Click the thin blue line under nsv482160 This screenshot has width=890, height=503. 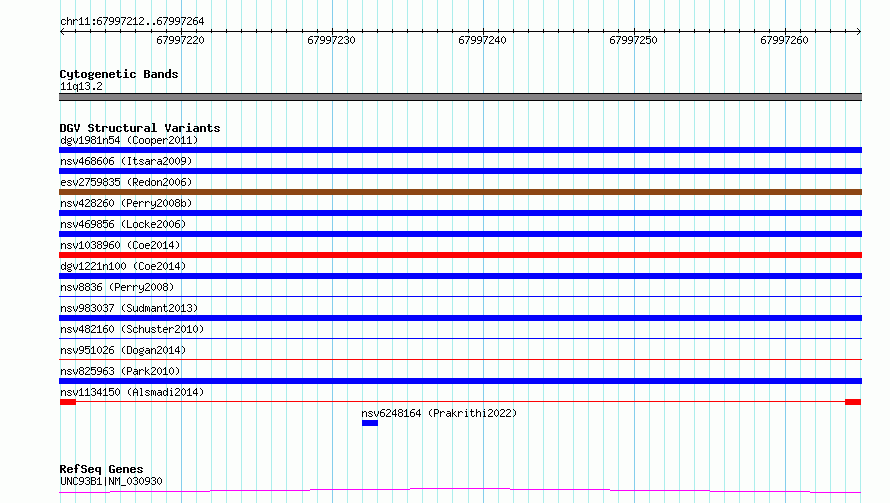point(460,338)
